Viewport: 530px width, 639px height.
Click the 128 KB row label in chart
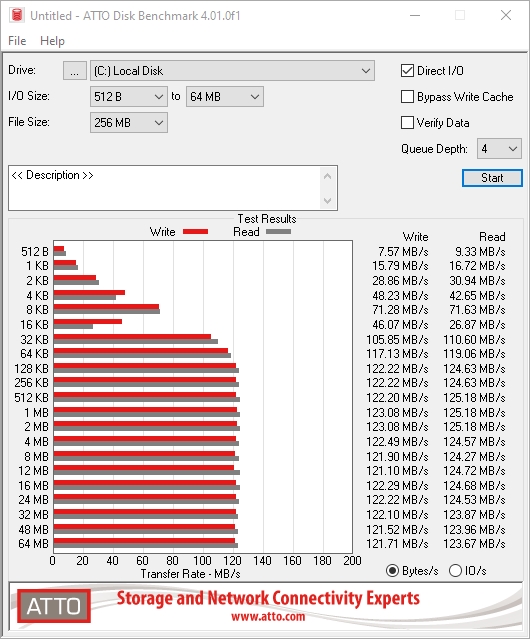coord(32,368)
